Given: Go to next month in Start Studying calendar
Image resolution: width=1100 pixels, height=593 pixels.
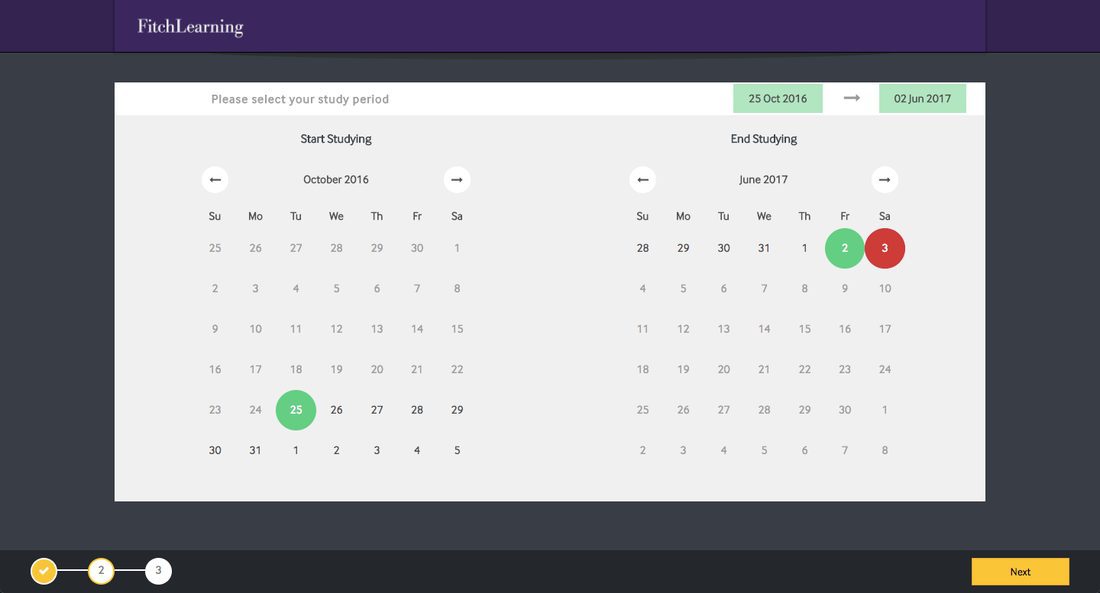Looking at the screenshot, I should pyautogui.click(x=457, y=180).
